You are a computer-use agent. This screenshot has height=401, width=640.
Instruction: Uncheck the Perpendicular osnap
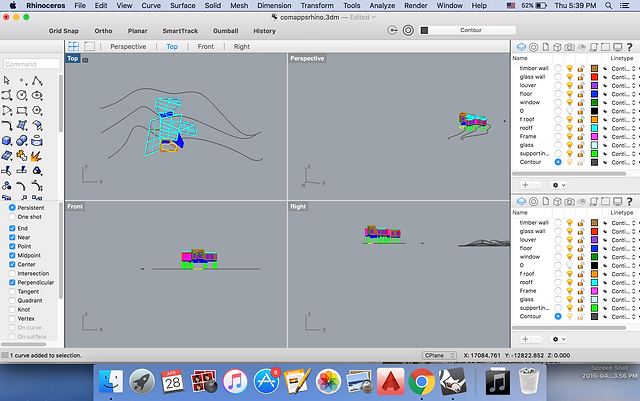click(12, 282)
